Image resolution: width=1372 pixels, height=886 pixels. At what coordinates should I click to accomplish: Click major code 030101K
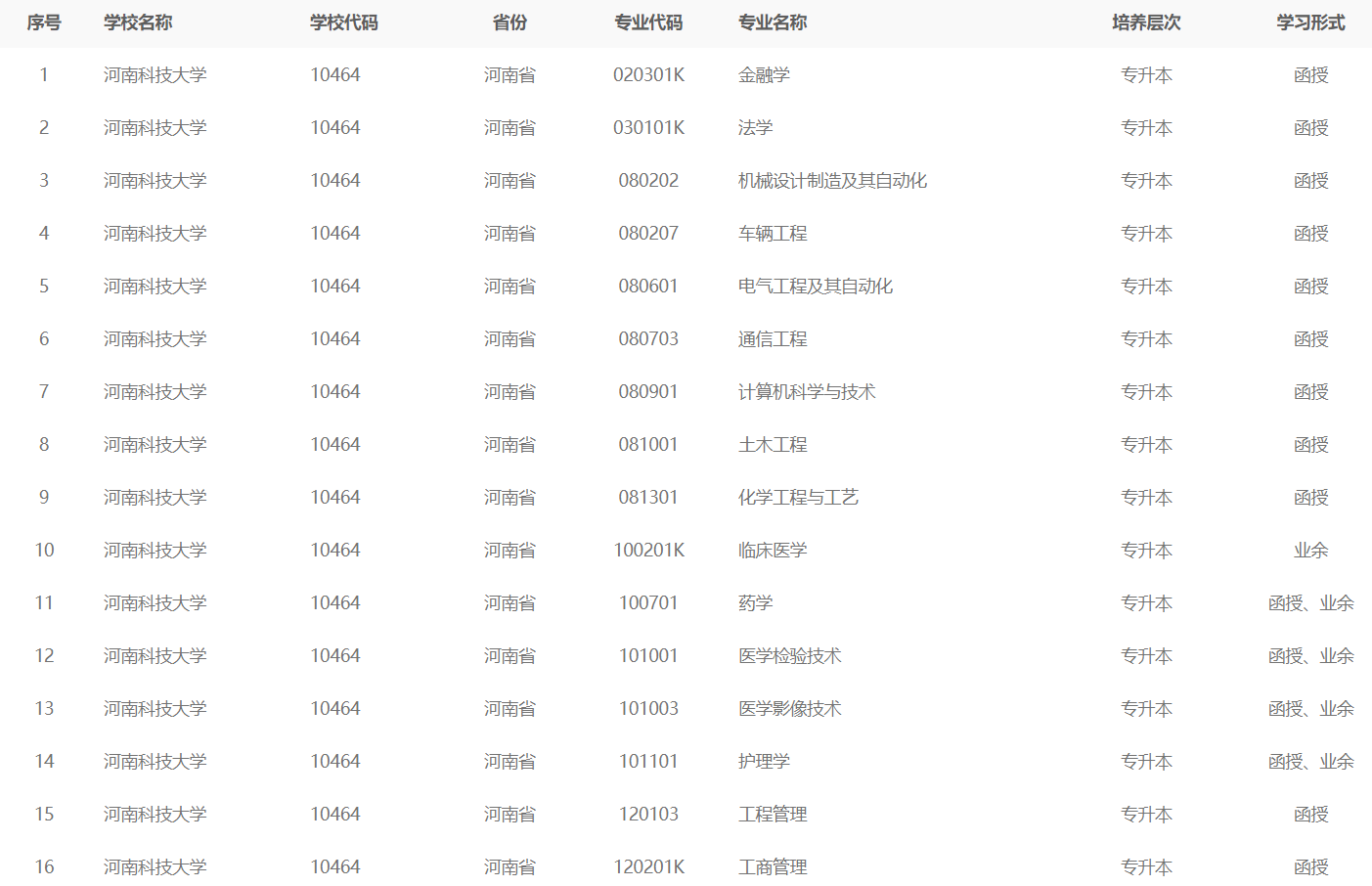coord(648,128)
